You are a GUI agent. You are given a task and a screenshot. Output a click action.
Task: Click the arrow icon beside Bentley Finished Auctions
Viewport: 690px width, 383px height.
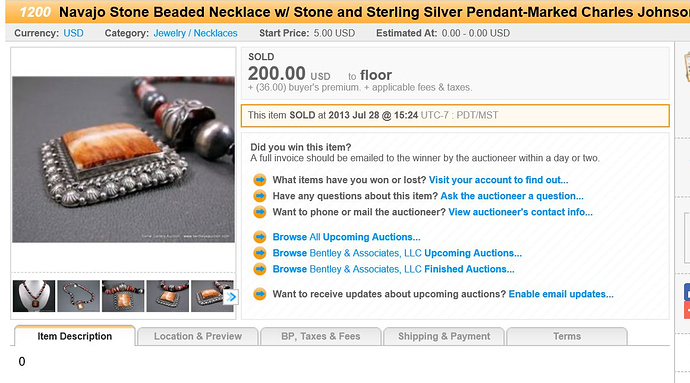click(x=260, y=269)
